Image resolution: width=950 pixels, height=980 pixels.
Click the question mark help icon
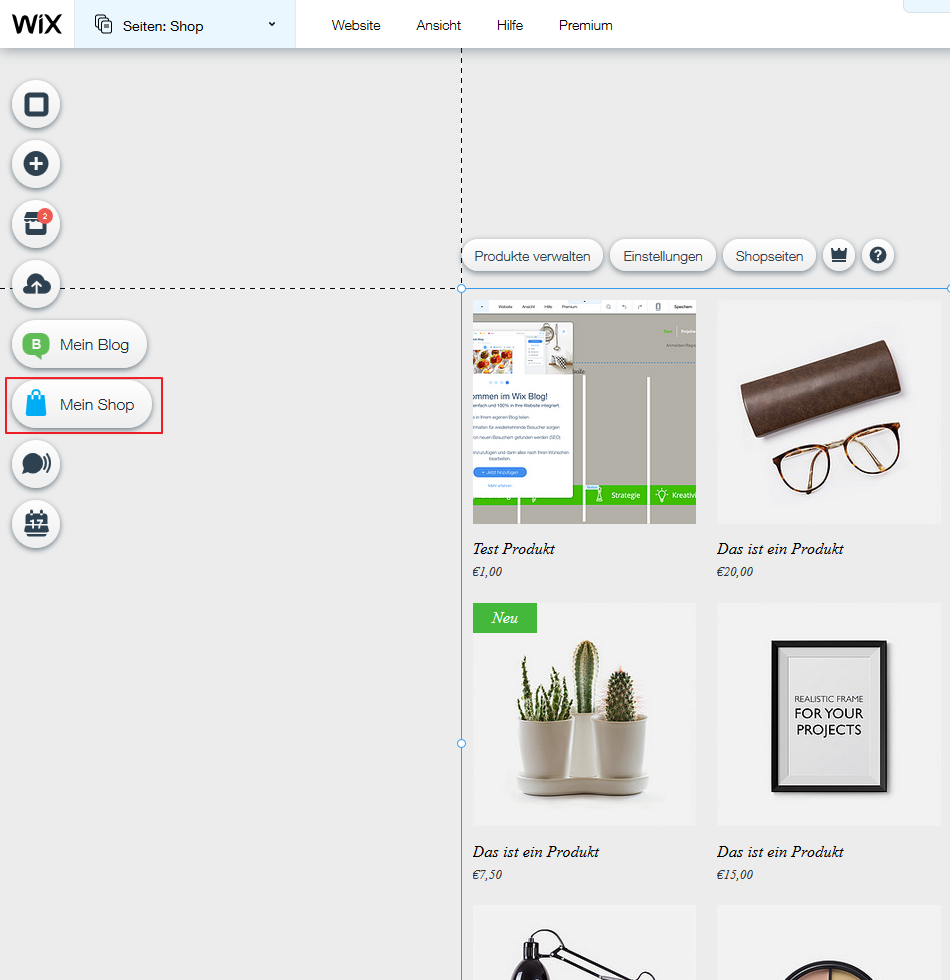[x=877, y=256]
